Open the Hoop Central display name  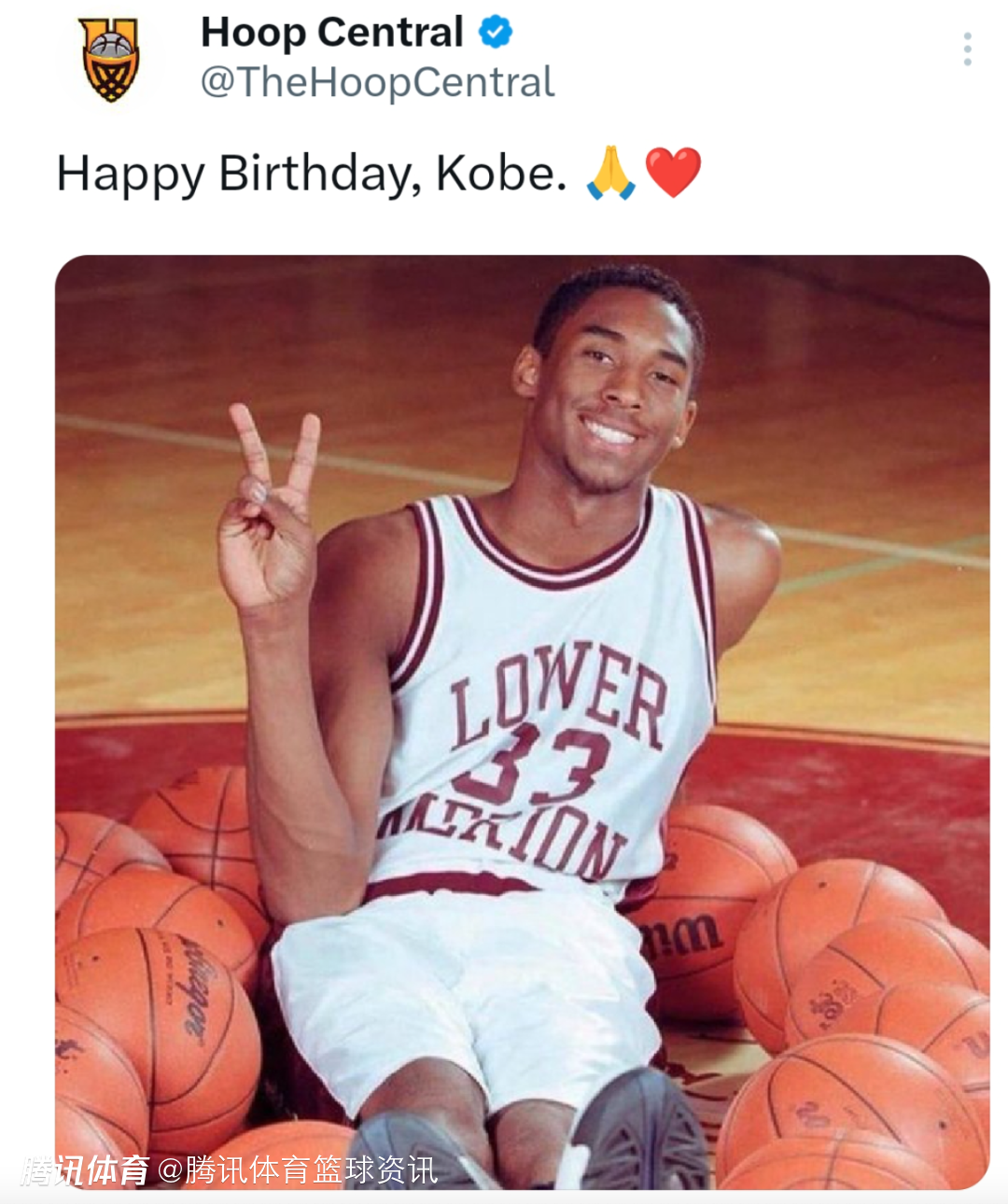click(331, 33)
